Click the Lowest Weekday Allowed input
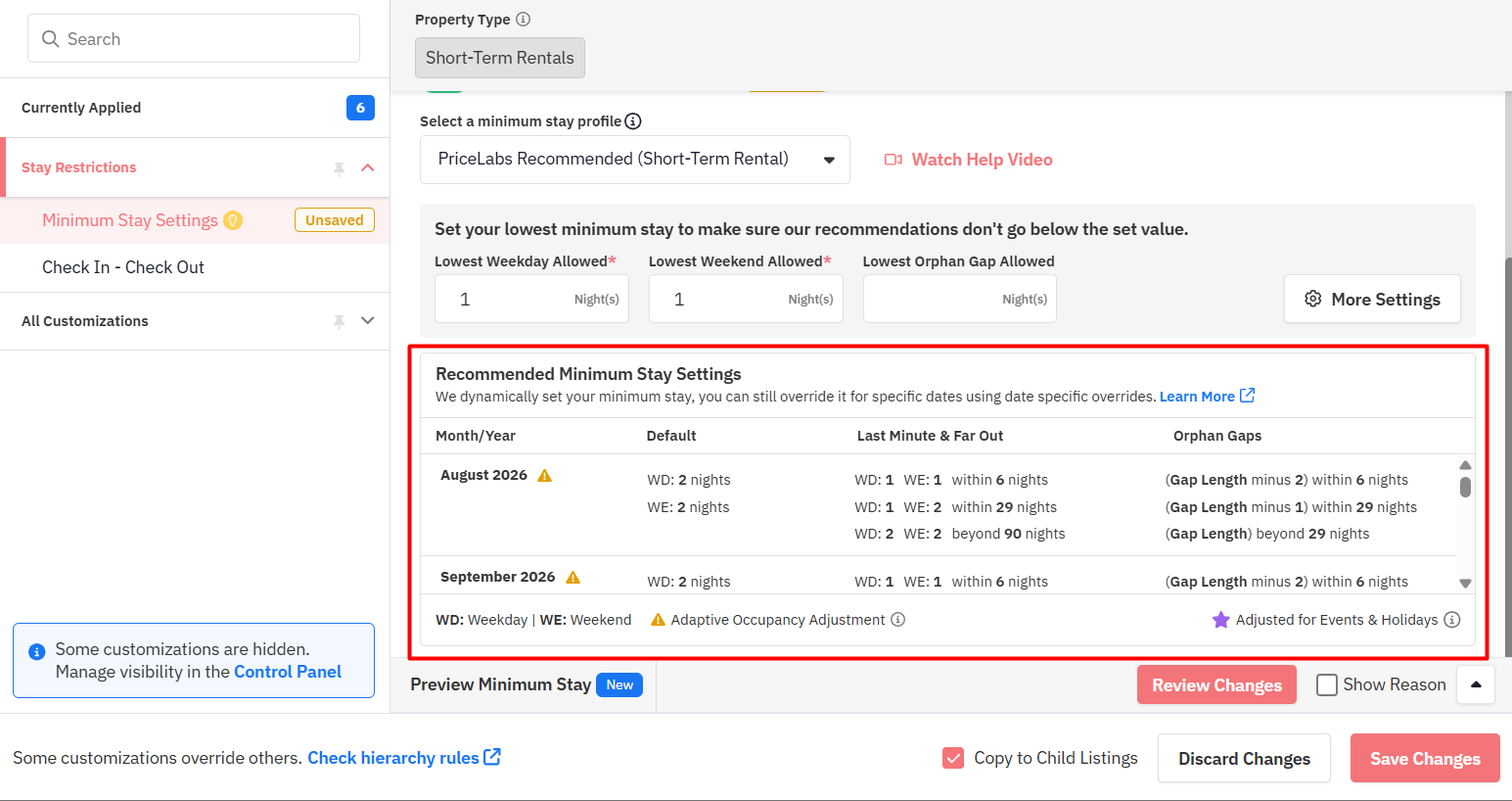 pyautogui.click(x=531, y=299)
